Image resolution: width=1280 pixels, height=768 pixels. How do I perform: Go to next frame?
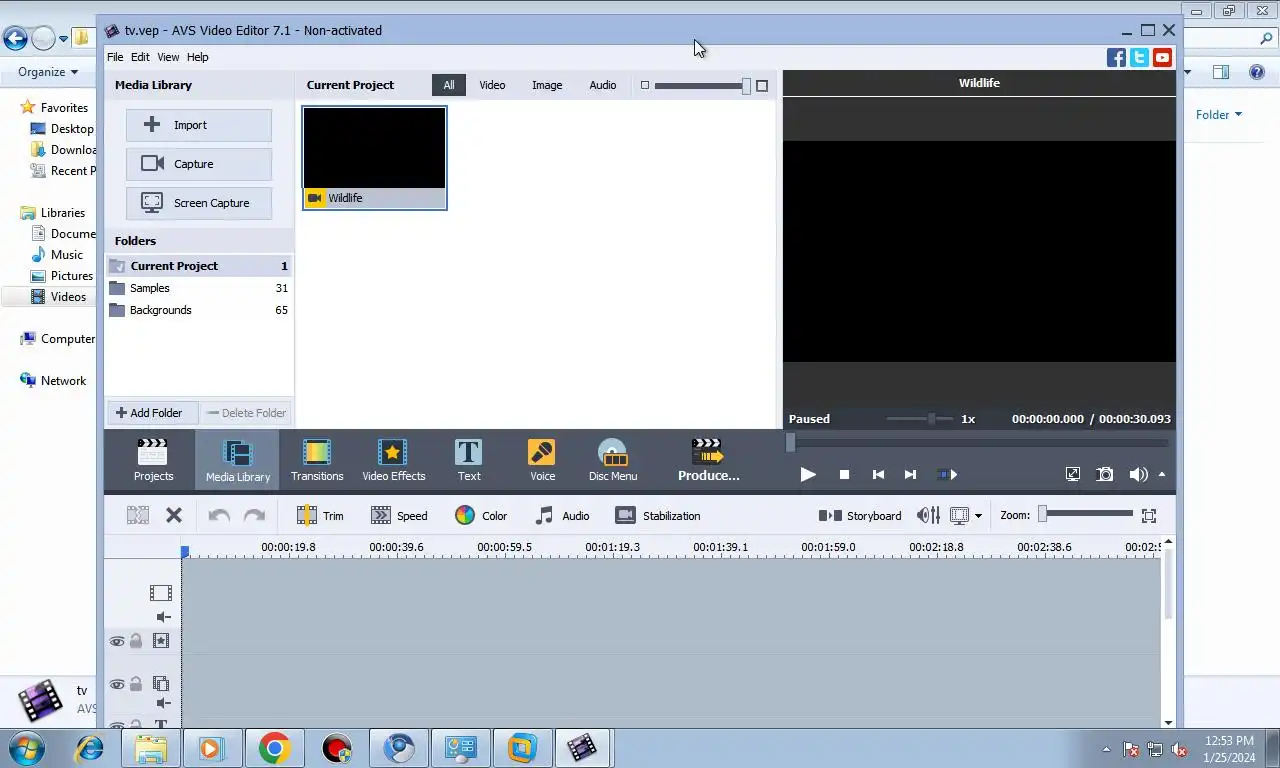point(910,474)
